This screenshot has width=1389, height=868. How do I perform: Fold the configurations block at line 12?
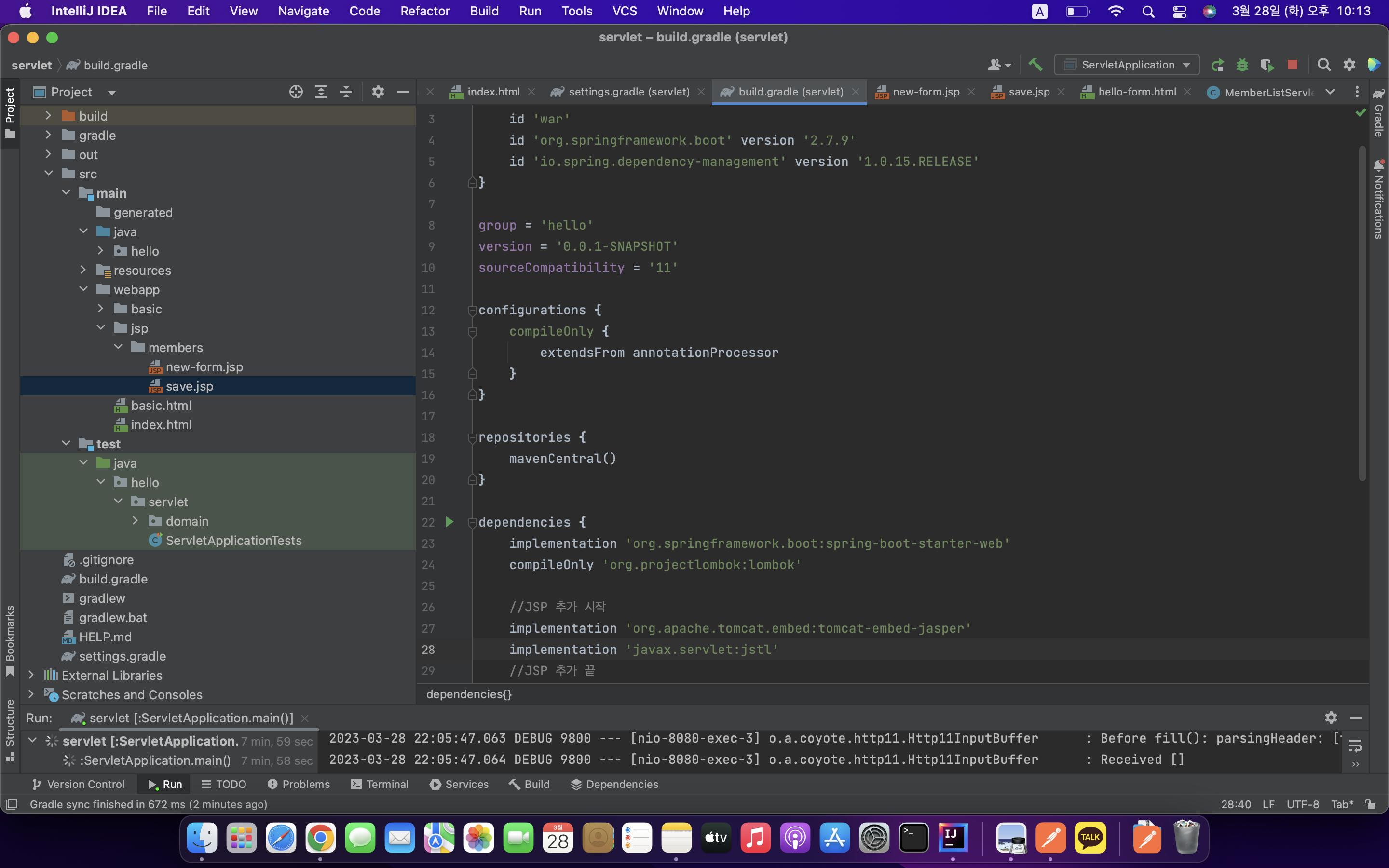tap(472, 311)
